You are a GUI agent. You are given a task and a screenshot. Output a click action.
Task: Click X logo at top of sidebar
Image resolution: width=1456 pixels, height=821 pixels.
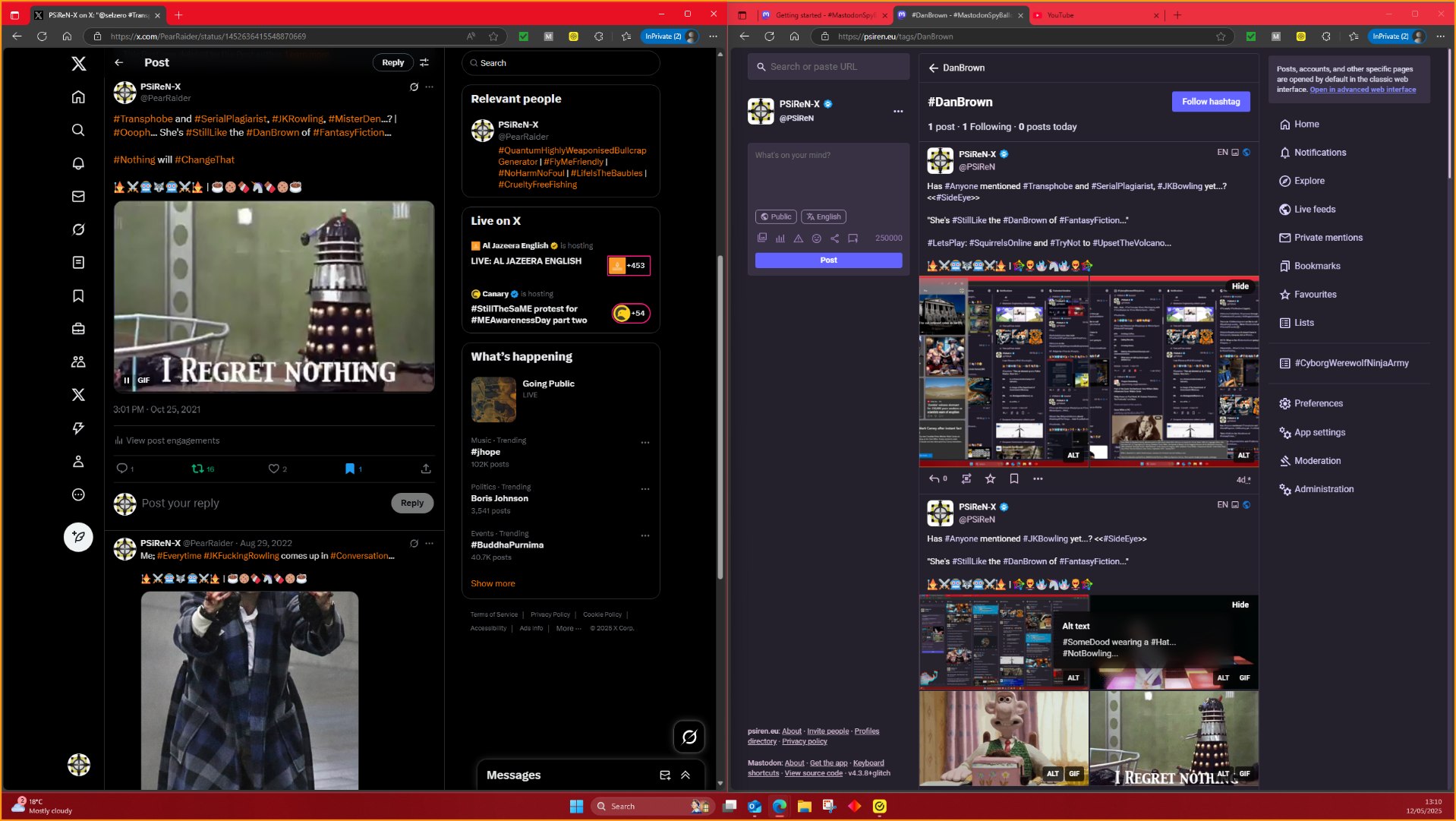point(78,63)
